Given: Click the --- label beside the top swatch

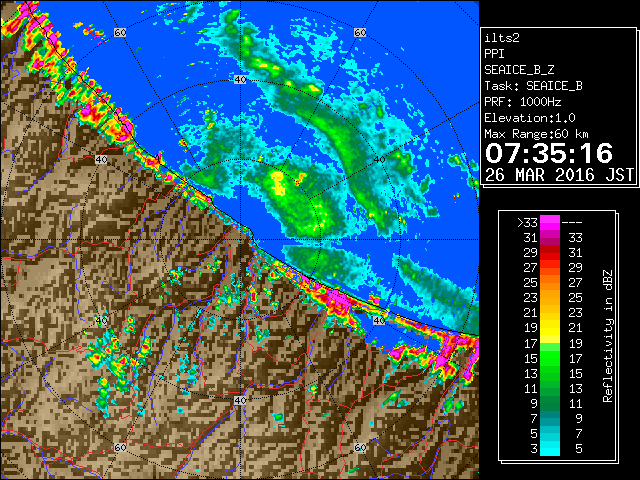Looking at the screenshot, I should [x=571, y=222].
